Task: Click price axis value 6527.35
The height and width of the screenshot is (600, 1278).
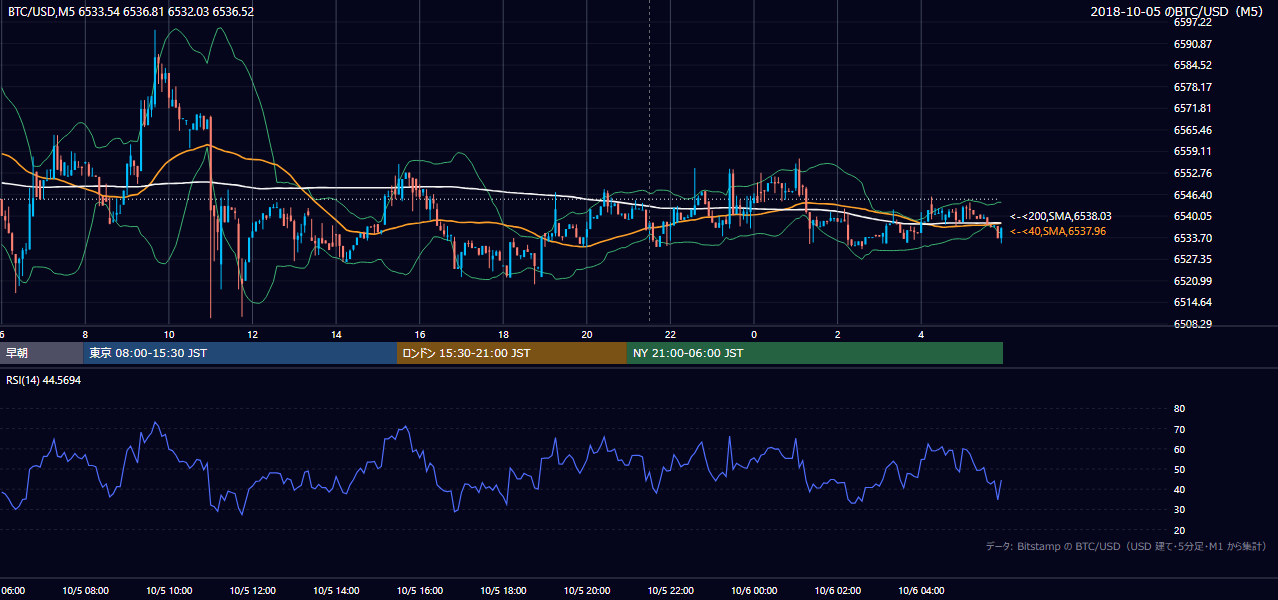Action: (x=1193, y=259)
